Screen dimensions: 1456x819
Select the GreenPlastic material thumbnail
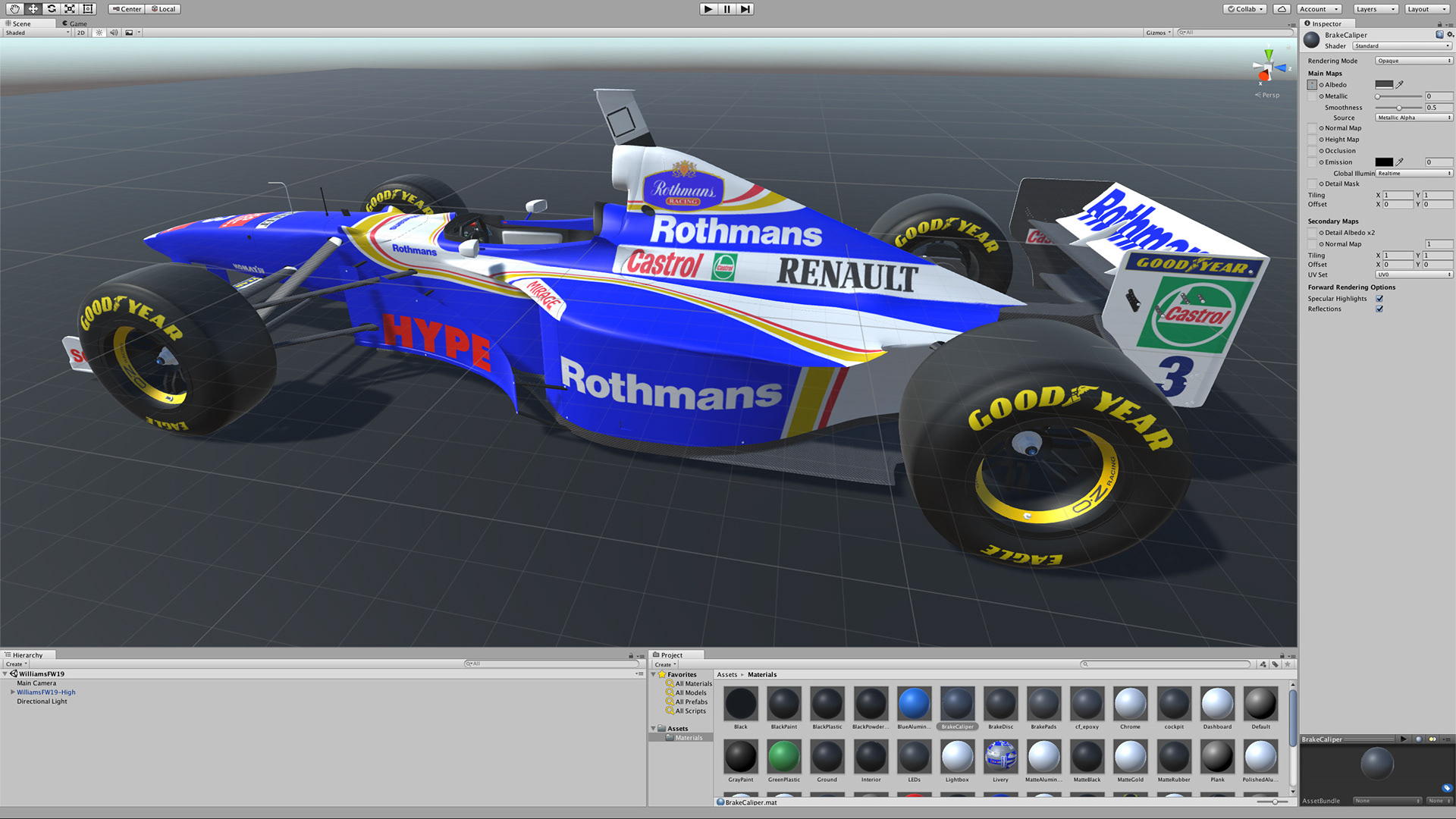click(x=783, y=756)
